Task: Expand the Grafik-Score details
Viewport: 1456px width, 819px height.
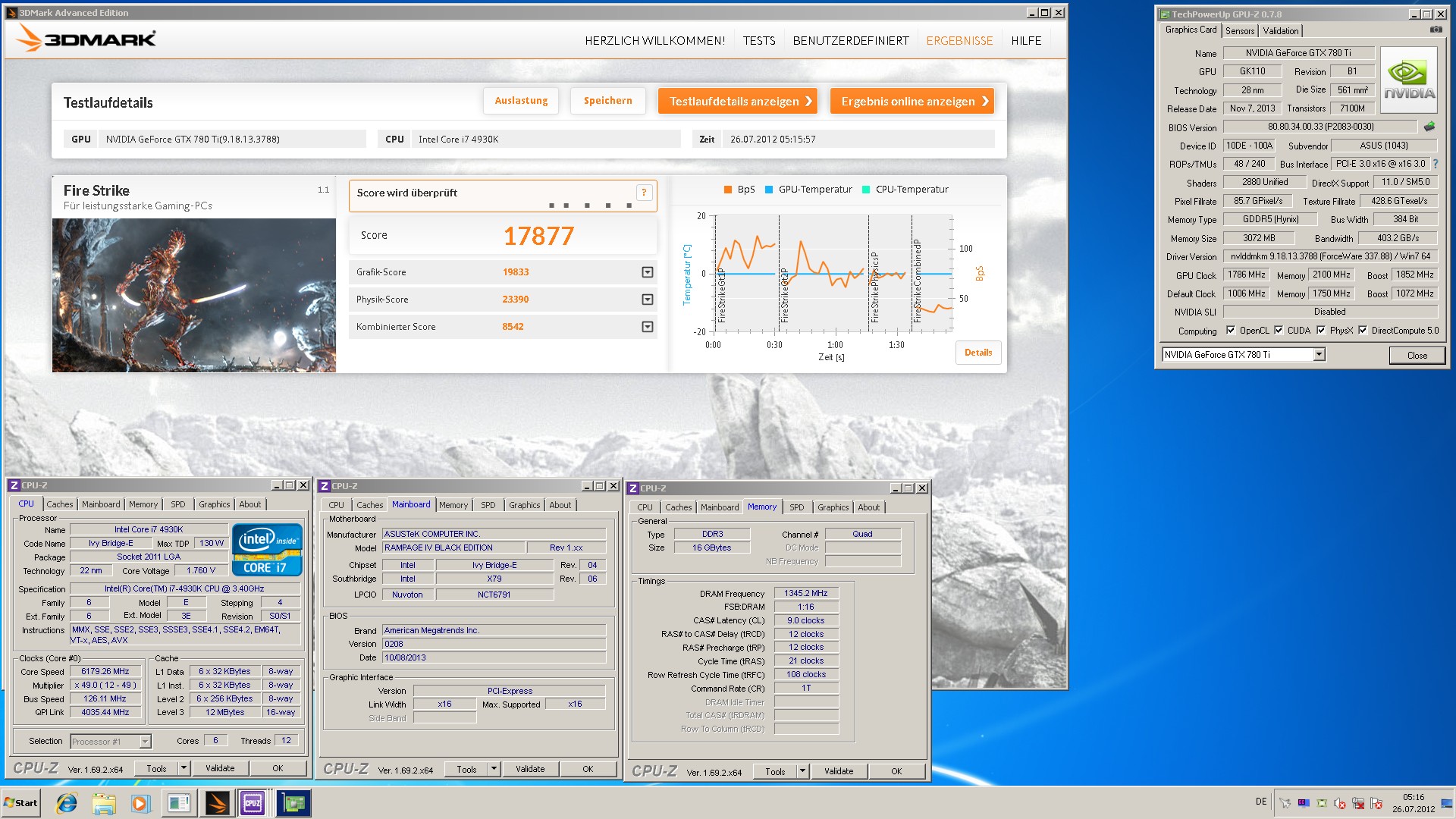Action: pyautogui.click(x=648, y=272)
